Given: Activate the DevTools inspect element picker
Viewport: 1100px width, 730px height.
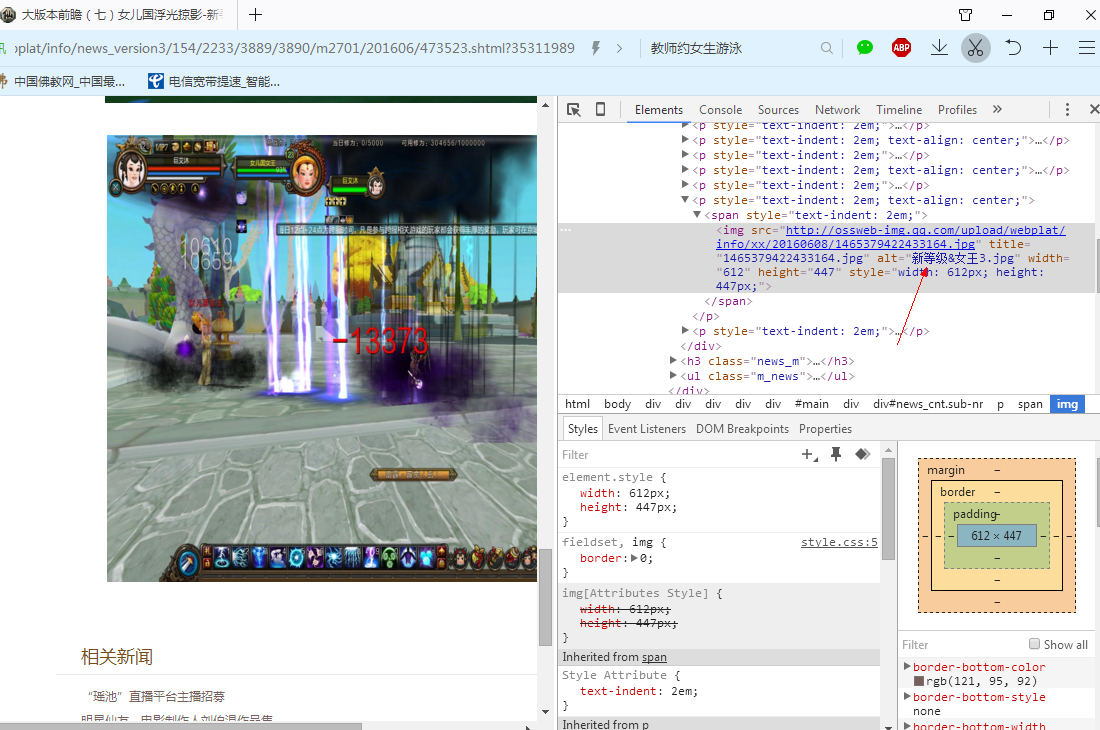Looking at the screenshot, I should [574, 109].
